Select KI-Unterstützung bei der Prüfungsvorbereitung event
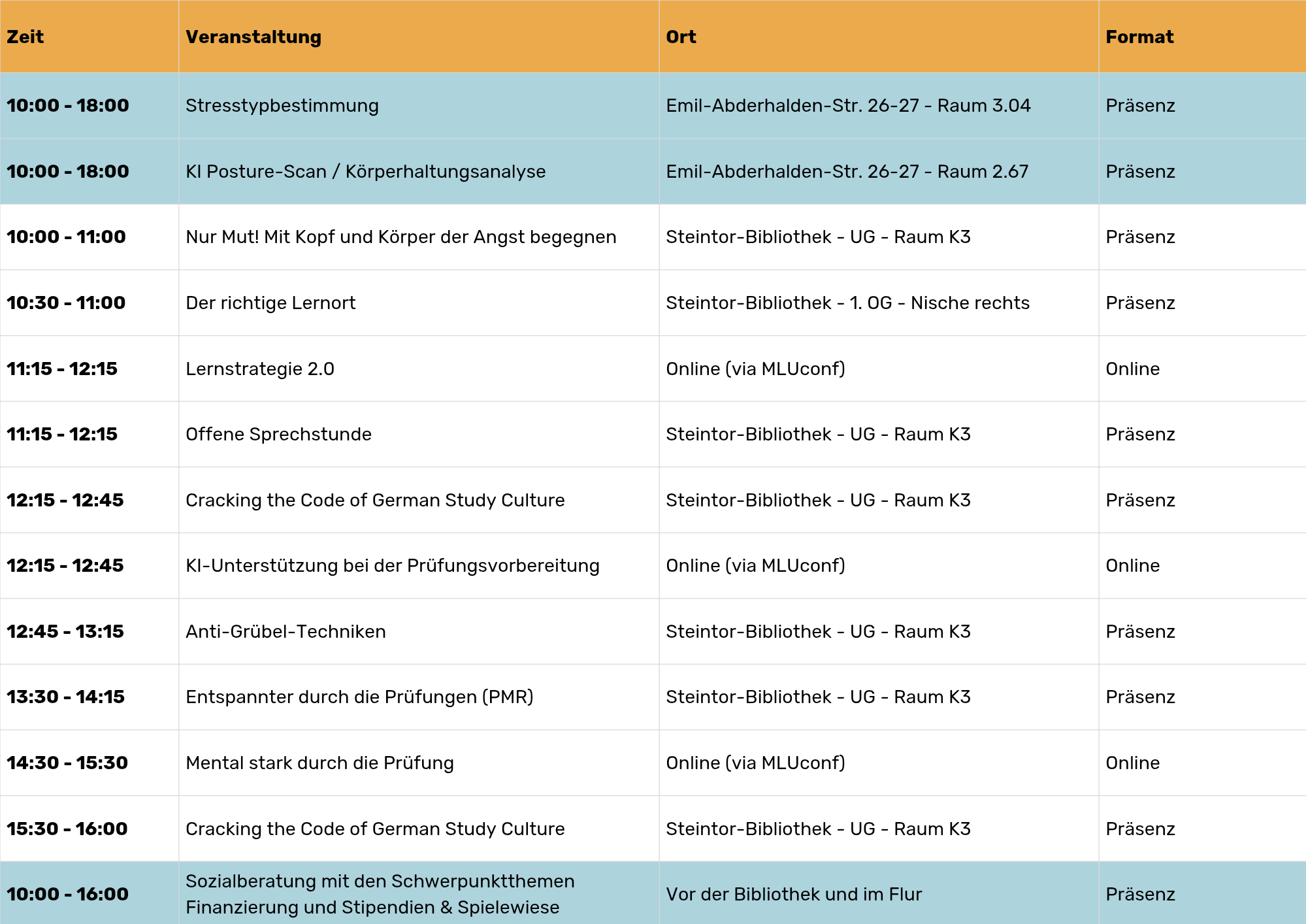 (x=419, y=565)
